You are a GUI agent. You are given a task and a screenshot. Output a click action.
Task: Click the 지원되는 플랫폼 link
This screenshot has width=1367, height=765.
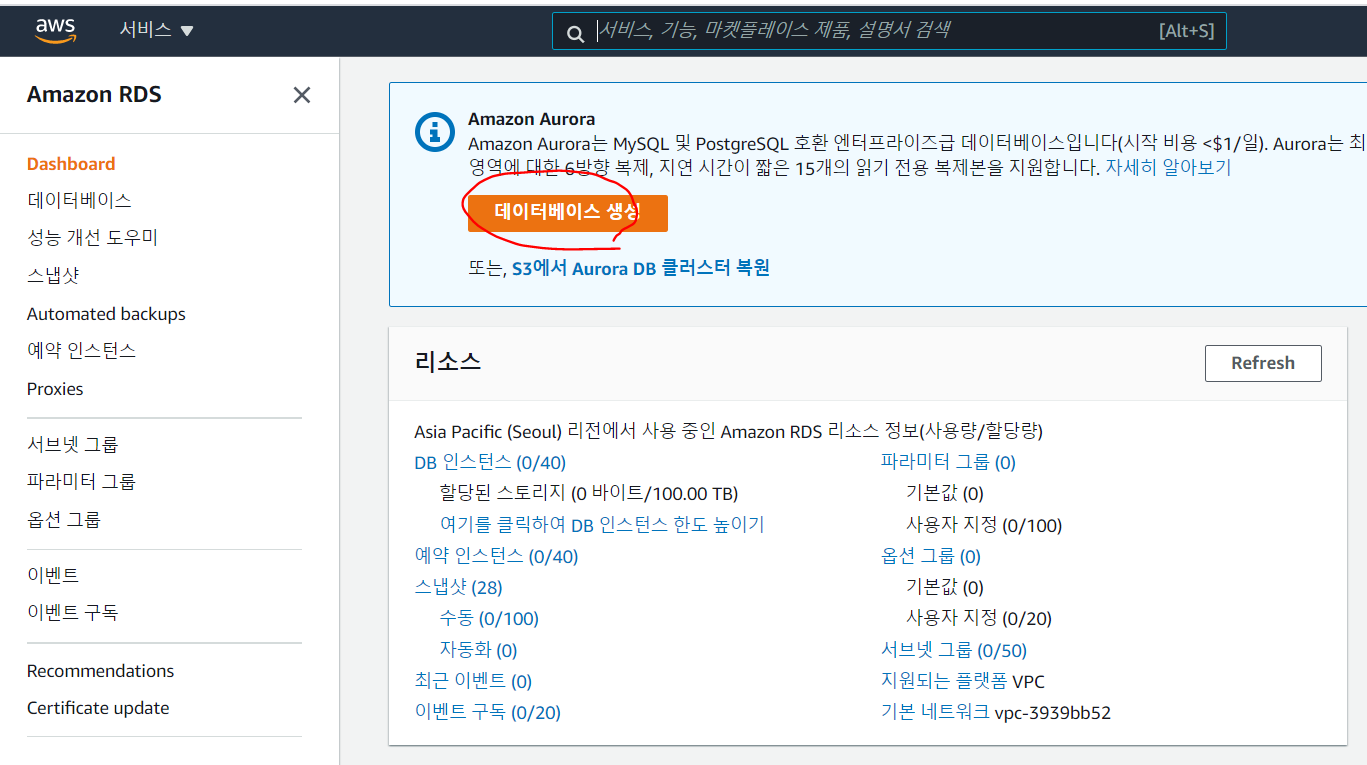[944, 681]
